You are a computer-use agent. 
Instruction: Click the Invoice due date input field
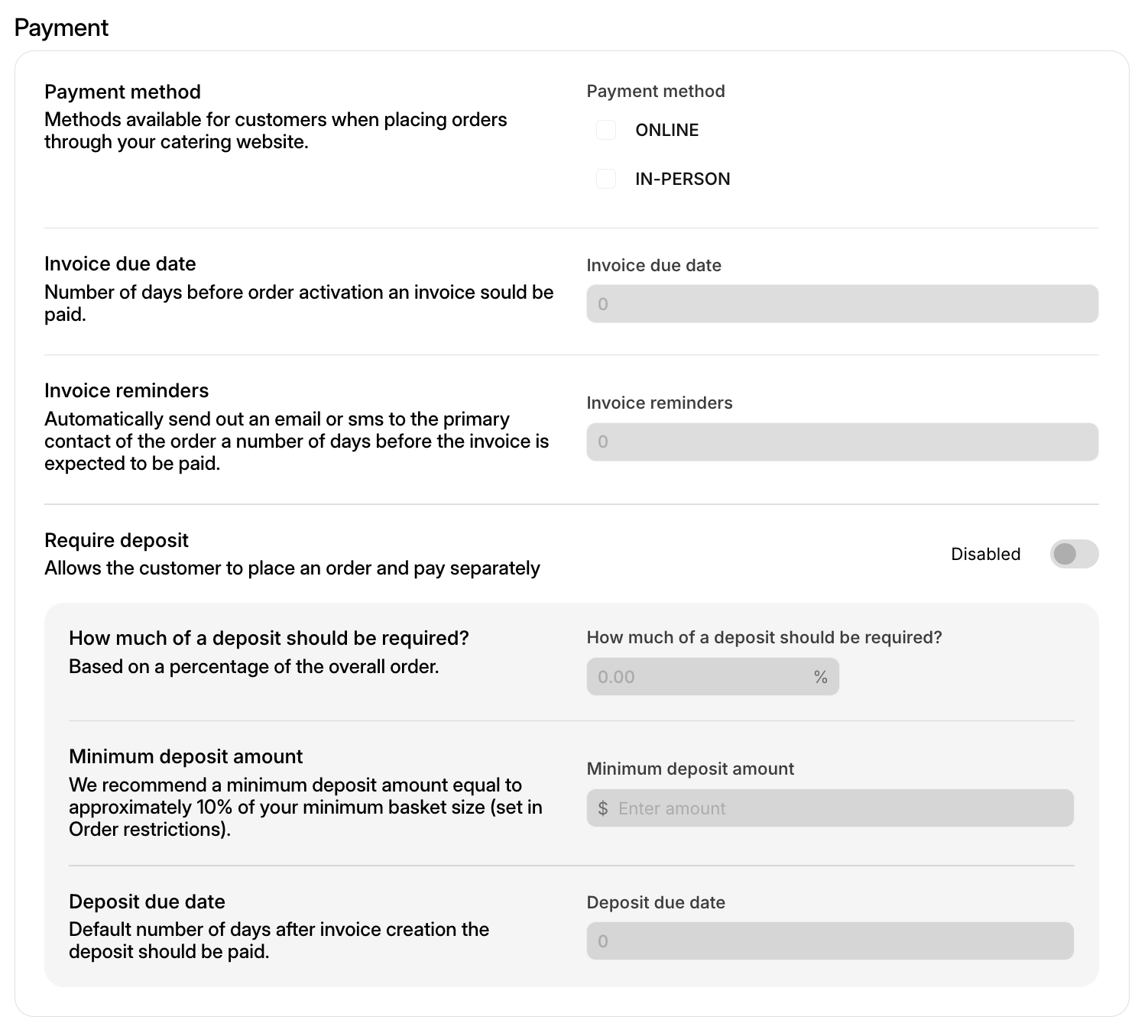(842, 304)
